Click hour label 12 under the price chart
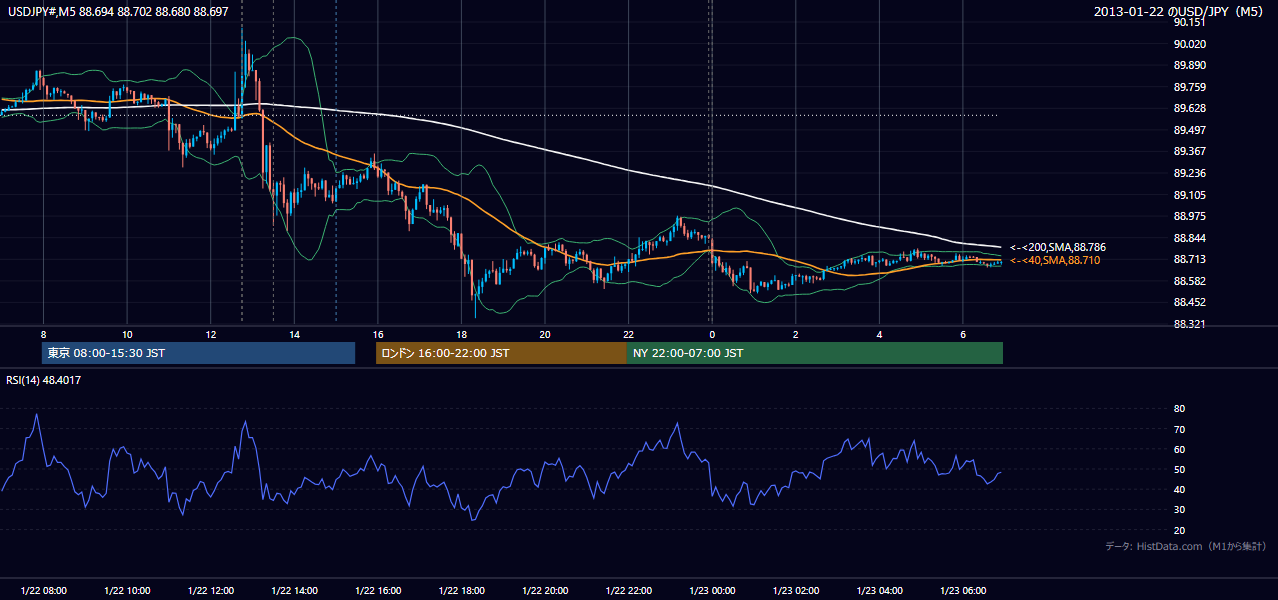 pyautogui.click(x=210, y=334)
